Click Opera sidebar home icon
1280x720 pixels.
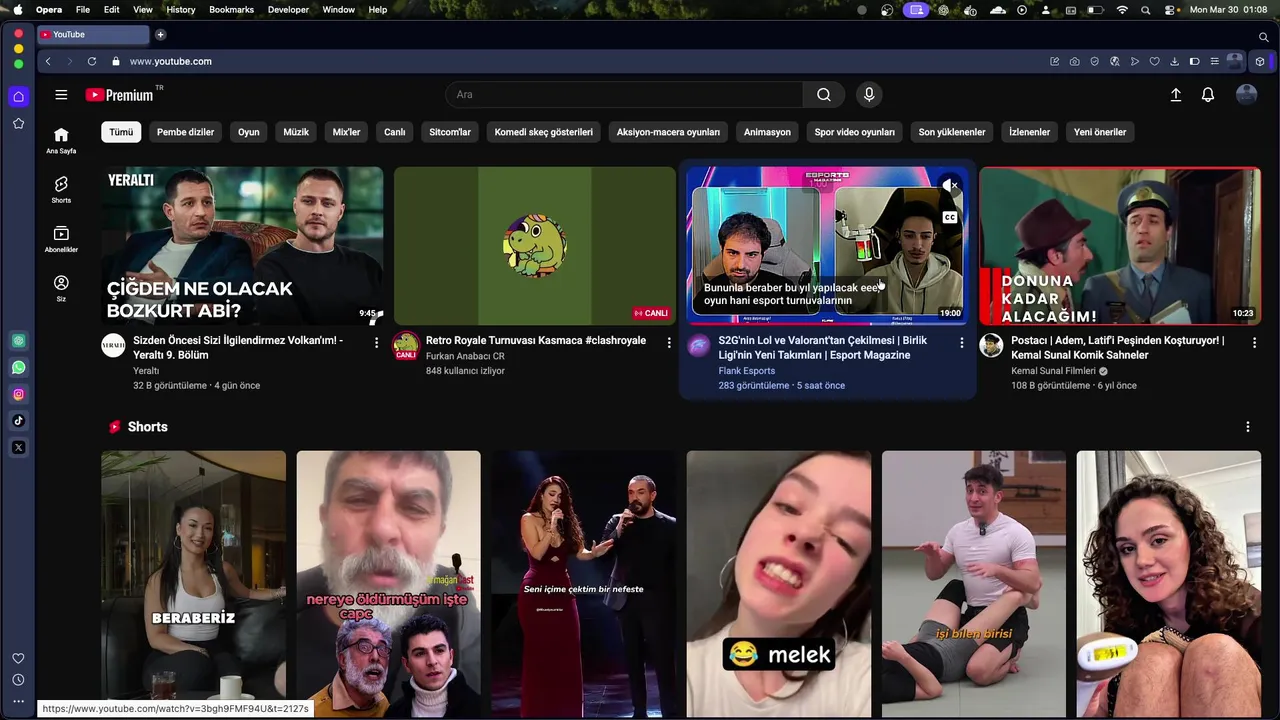pos(18,97)
